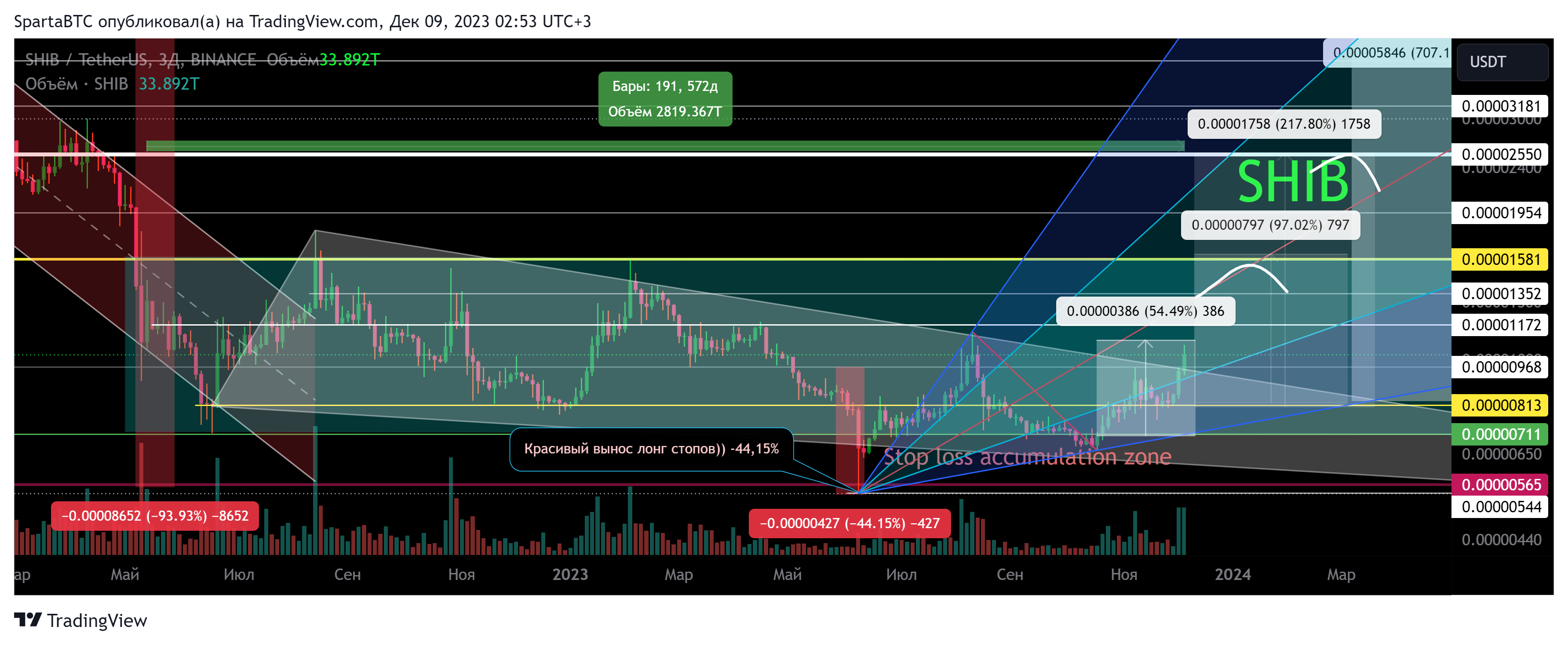Click the 0.00001172 price label
Viewport: 1568px width, 645px height.
(x=1500, y=325)
